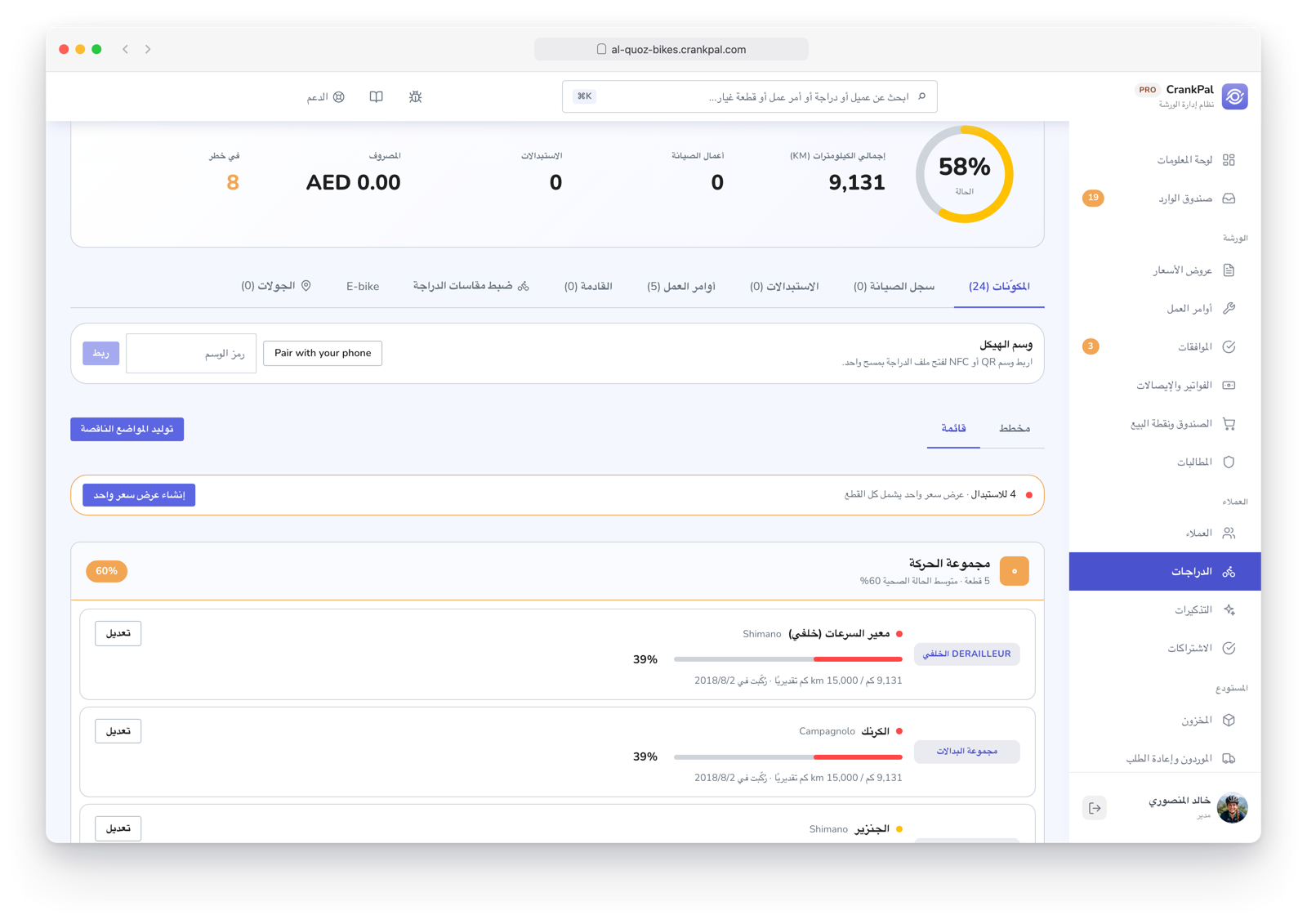Focus the global search field
This screenshot has width=1307, height=924.
tap(749, 96)
